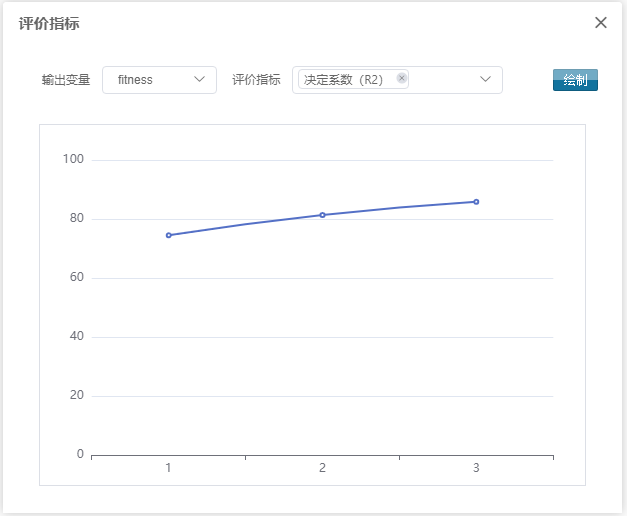Click the 评价指标 field label beside dropdown
Image resolution: width=628 pixels, height=517 pixels.
coord(256,80)
